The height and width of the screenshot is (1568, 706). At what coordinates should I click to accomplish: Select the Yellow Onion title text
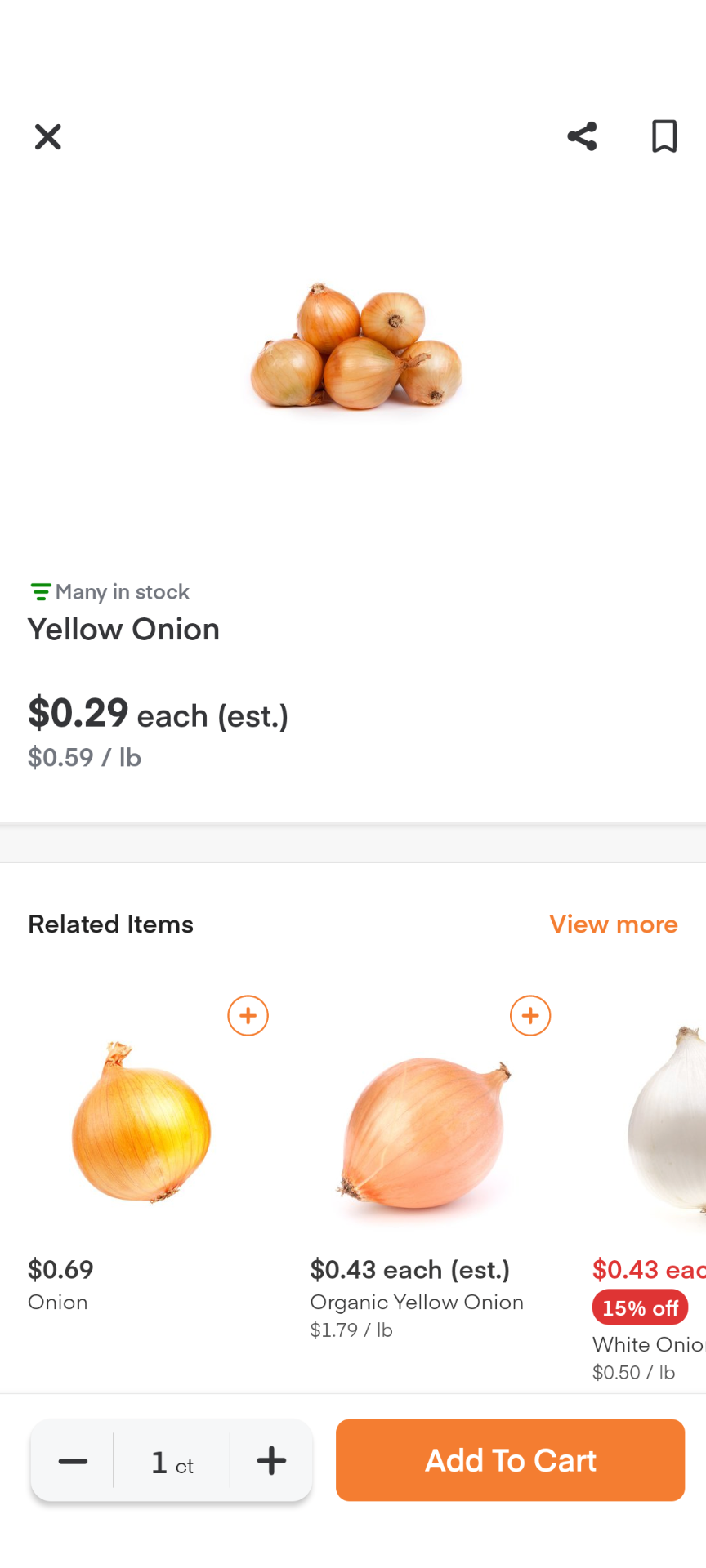click(124, 630)
